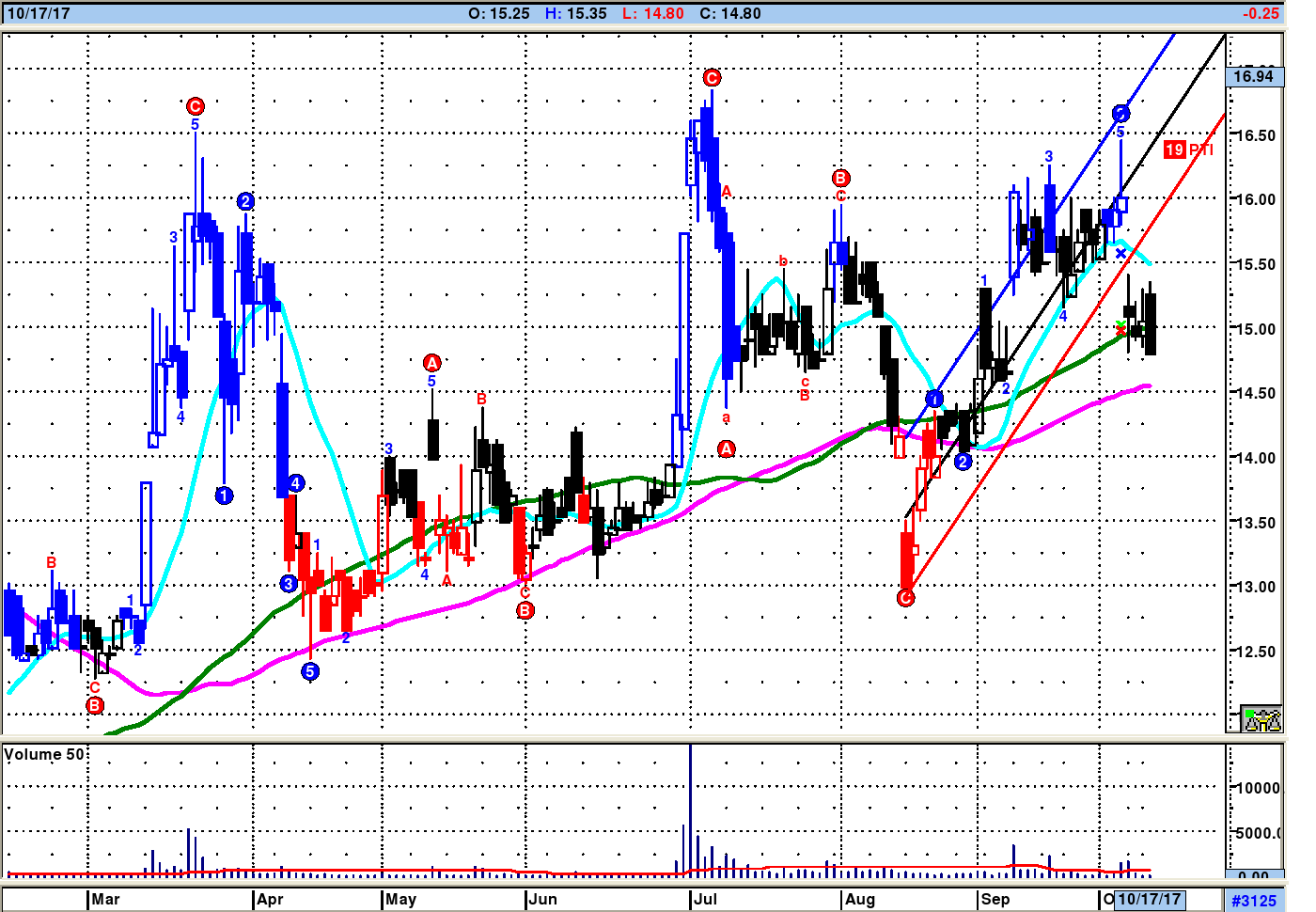The height and width of the screenshot is (912, 1316).
Task: Click the red 19 PTI badge
Action: pos(1188,149)
